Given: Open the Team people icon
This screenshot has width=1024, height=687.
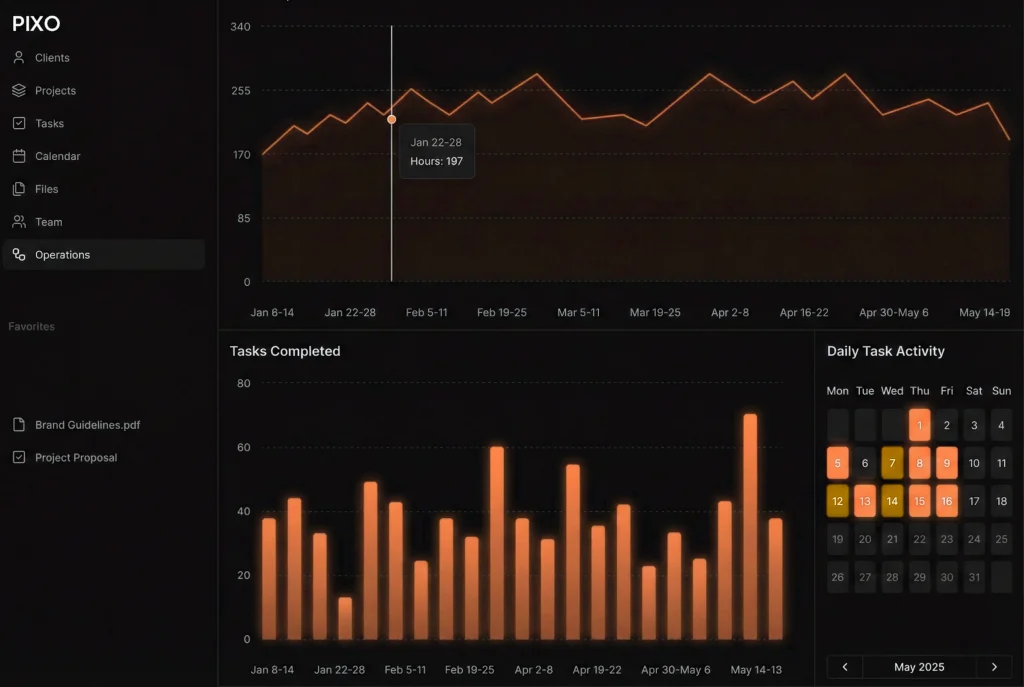Looking at the screenshot, I should click(x=19, y=221).
